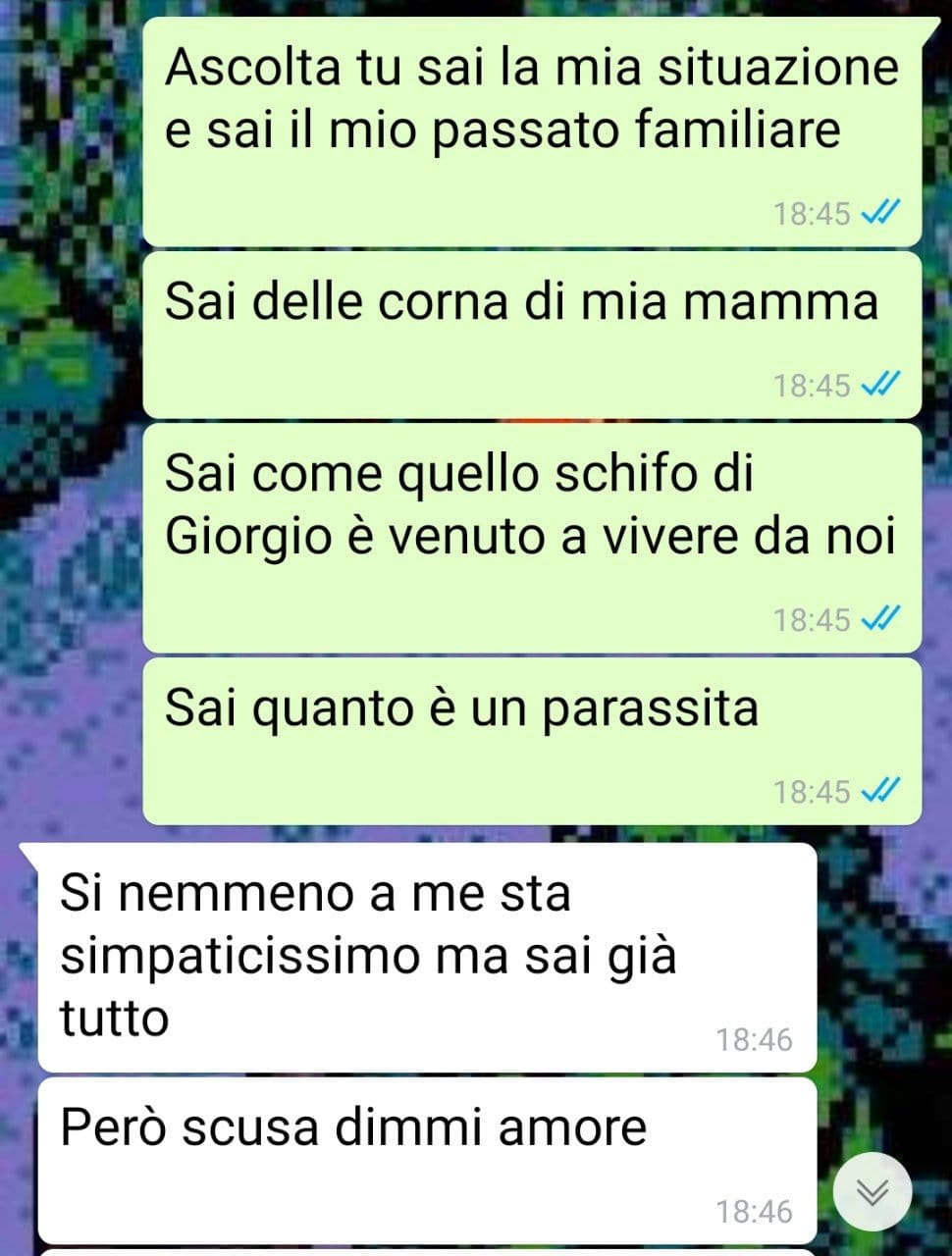Select the message about Giorgio coming to live
This screenshot has width=952, height=1256.
coord(533,538)
